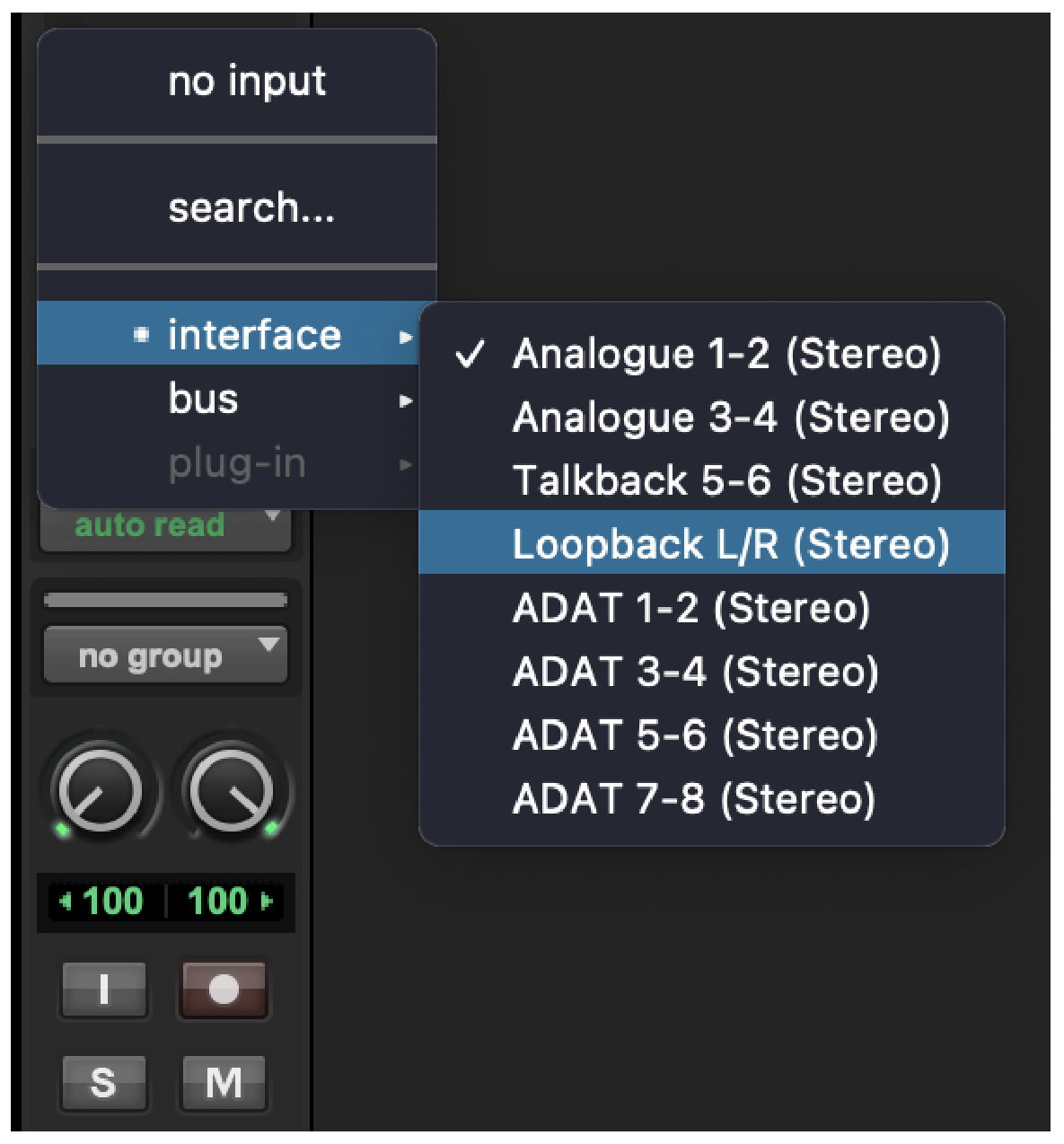Solo the track with the S button
Screen dimensions: 1064x1144
[103, 1083]
